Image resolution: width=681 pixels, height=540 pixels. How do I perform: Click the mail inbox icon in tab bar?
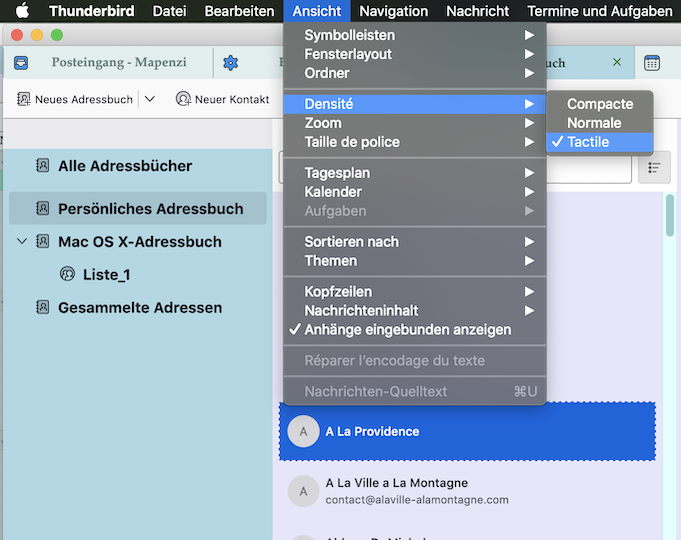[21, 63]
